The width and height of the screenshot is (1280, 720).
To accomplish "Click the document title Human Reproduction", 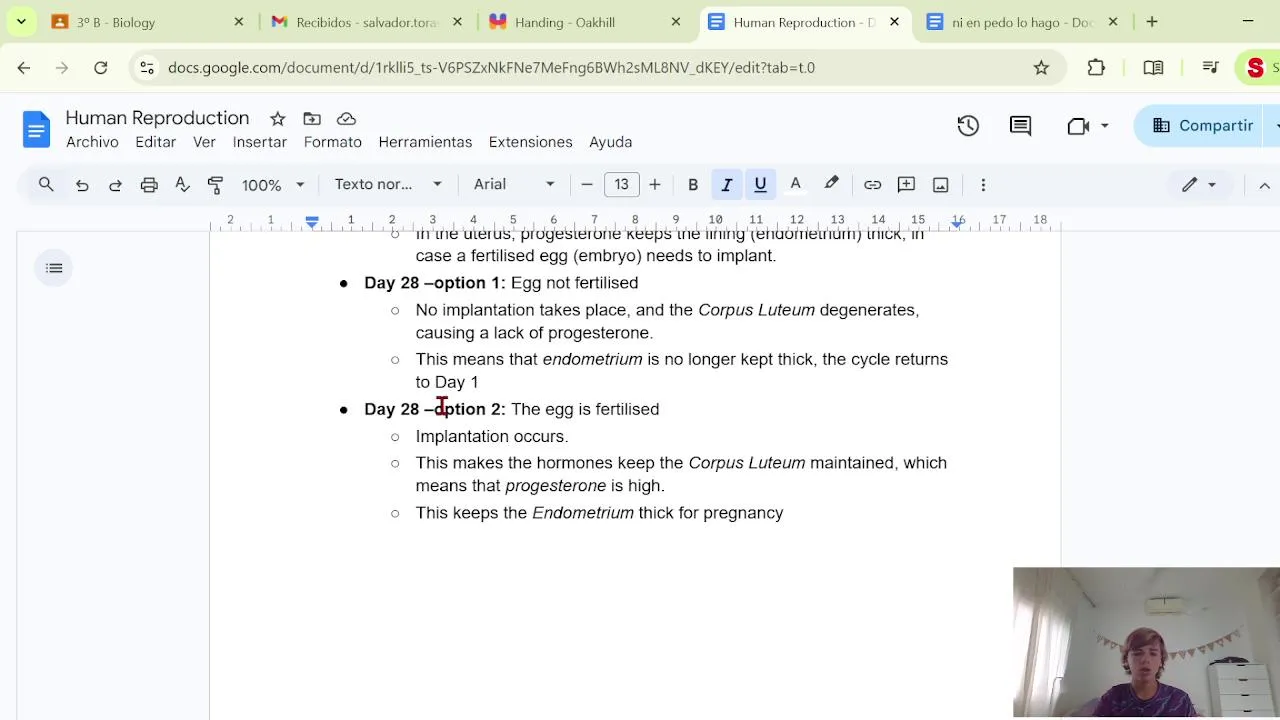I will (157, 118).
